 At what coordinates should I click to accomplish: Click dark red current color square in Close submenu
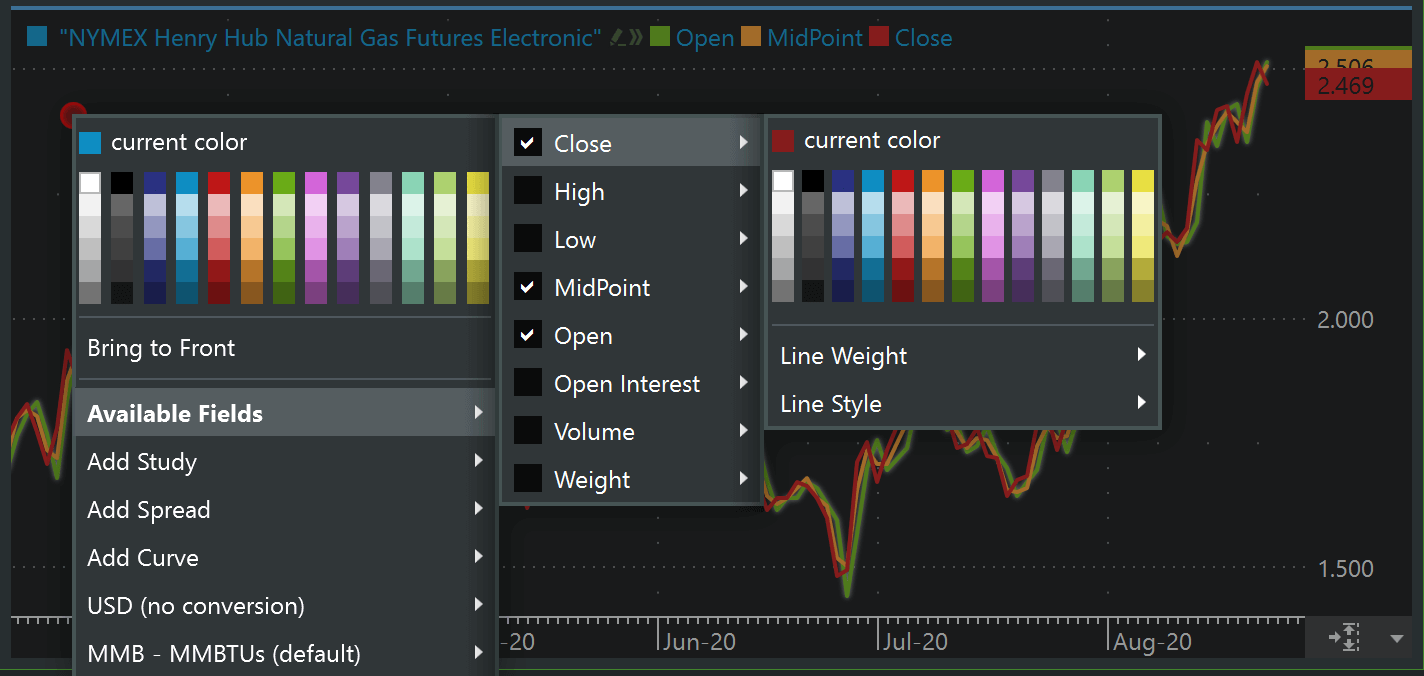point(783,140)
